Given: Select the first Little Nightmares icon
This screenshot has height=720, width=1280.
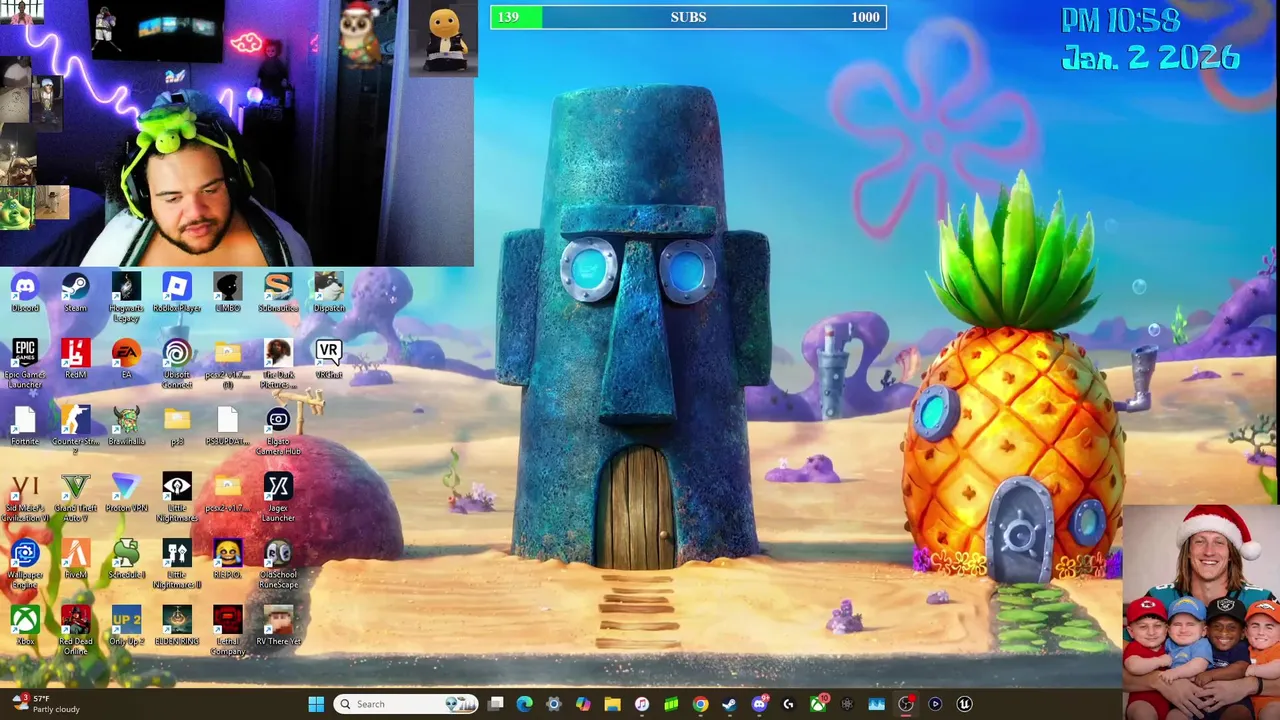Looking at the screenshot, I should coord(176,497).
